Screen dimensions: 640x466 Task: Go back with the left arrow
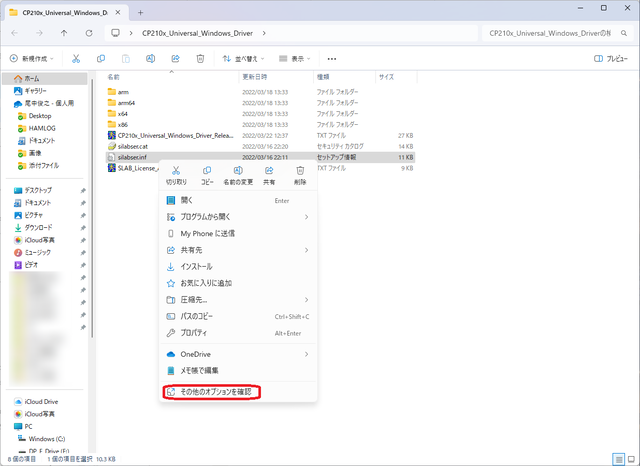click(15, 33)
